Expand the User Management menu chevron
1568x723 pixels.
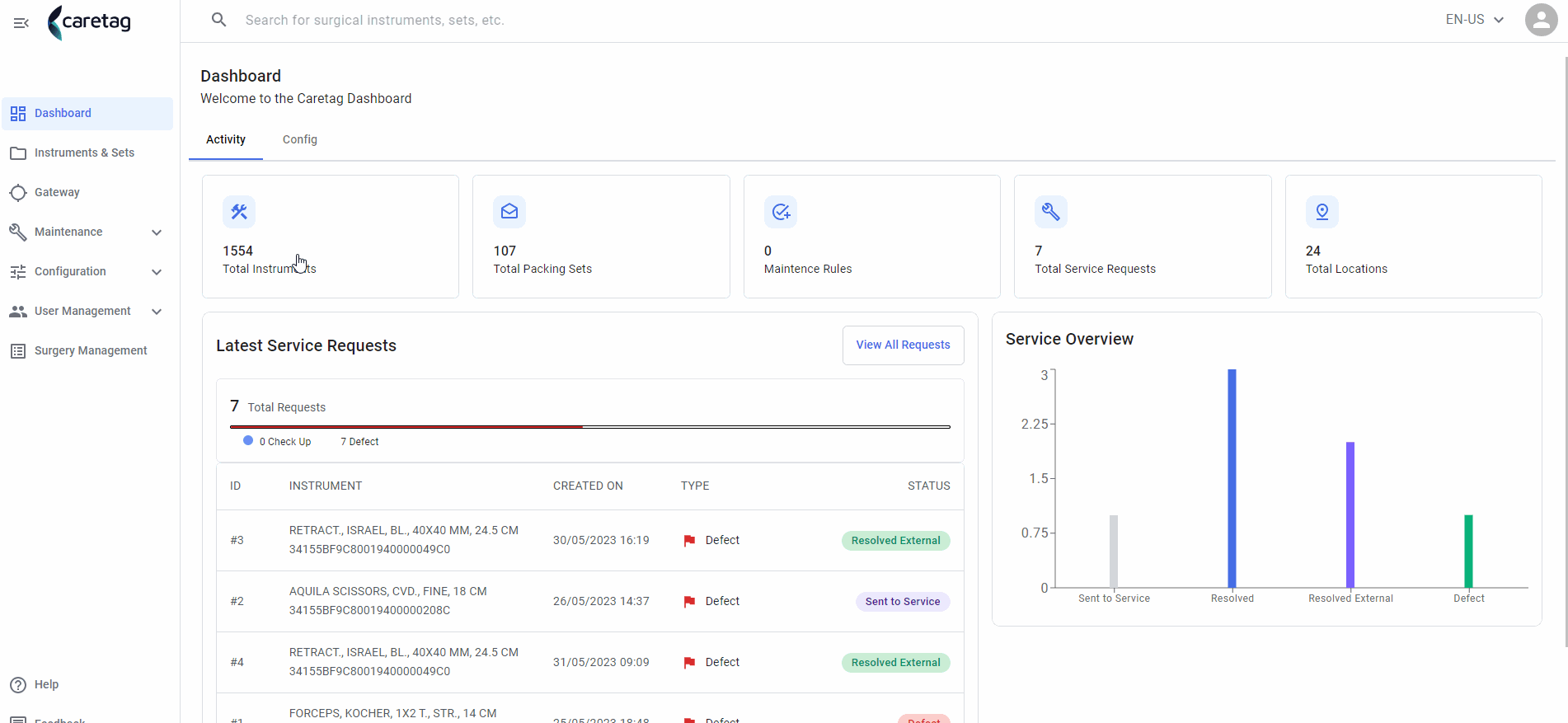(157, 312)
